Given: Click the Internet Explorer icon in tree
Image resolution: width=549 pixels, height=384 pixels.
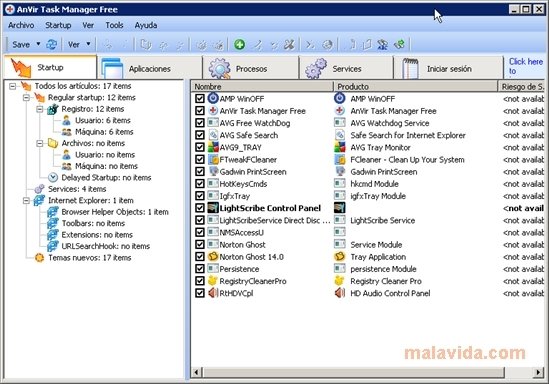Looking at the screenshot, I should click(x=39, y=200).
